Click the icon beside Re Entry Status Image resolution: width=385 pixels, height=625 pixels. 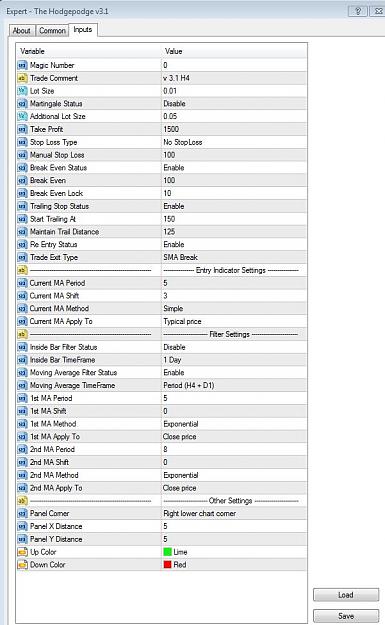click(22, 244)
